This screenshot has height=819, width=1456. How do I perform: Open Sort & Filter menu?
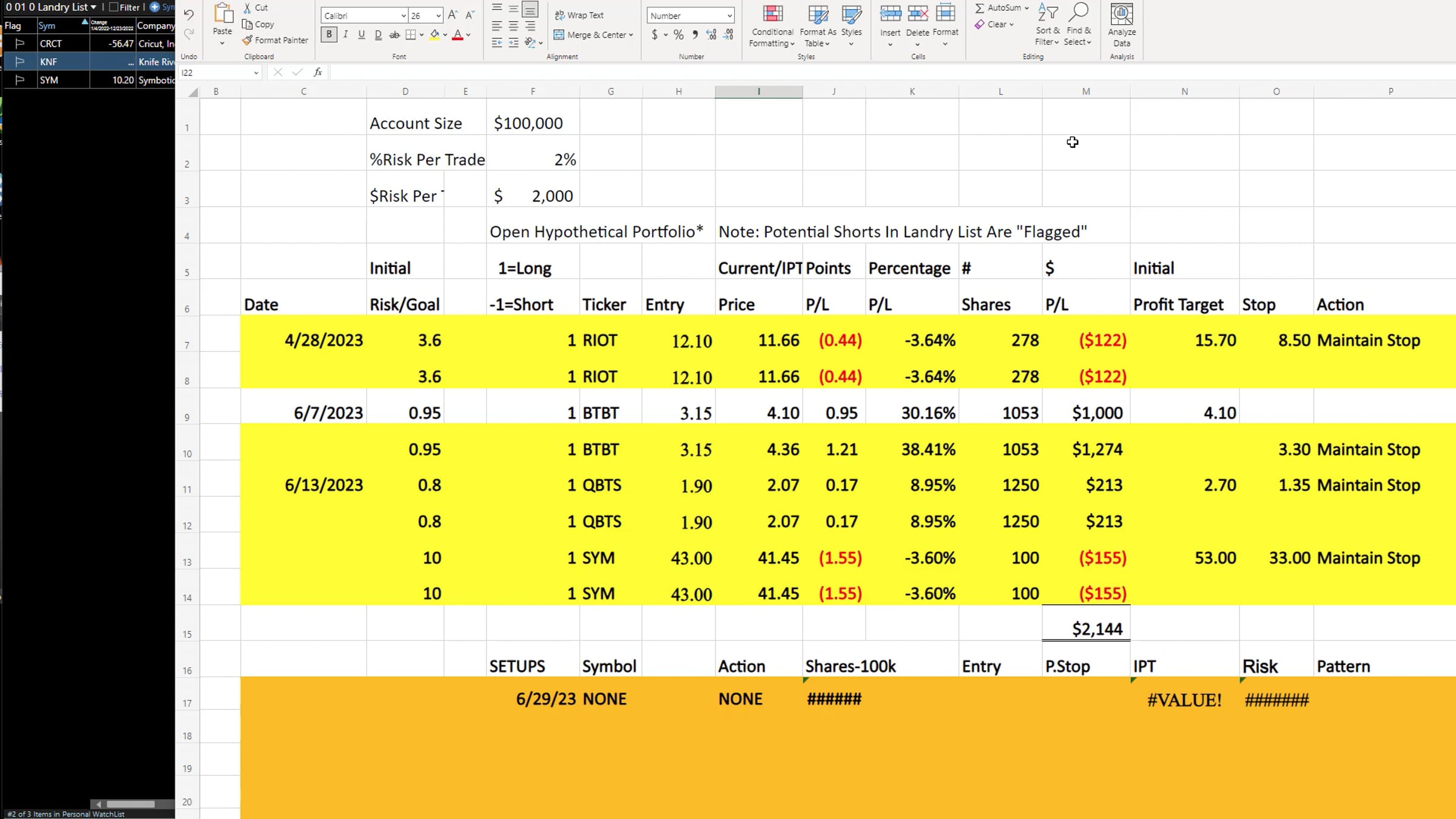[x=1048, y=24]
